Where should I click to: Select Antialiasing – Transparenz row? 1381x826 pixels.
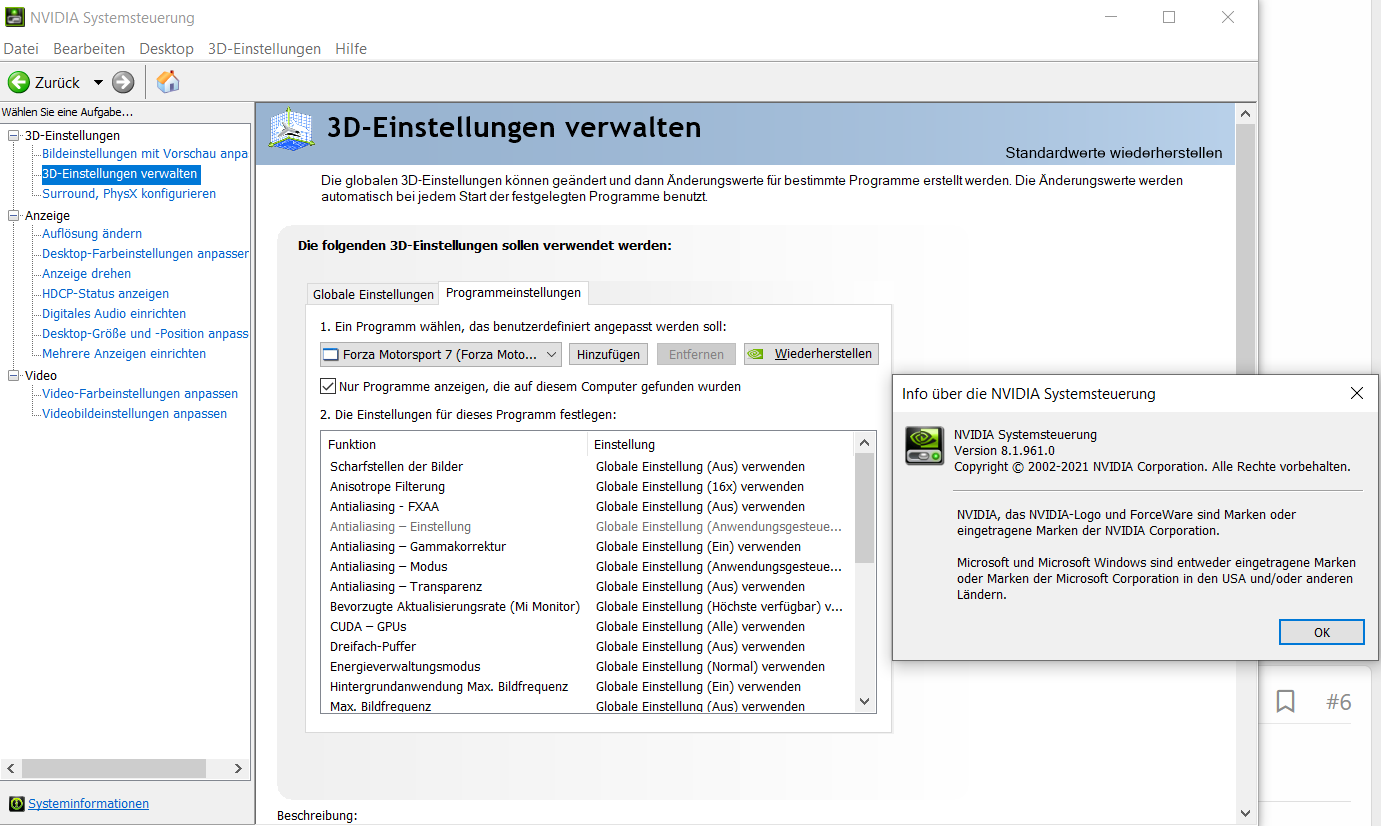587,587
